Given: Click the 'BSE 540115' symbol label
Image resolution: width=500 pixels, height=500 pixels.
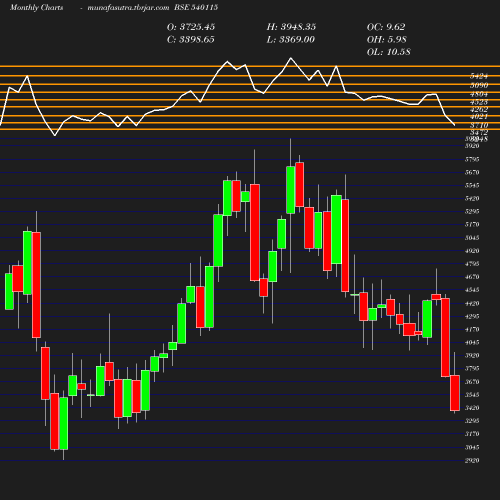Looking at the screenshot, I should [196, 8].
